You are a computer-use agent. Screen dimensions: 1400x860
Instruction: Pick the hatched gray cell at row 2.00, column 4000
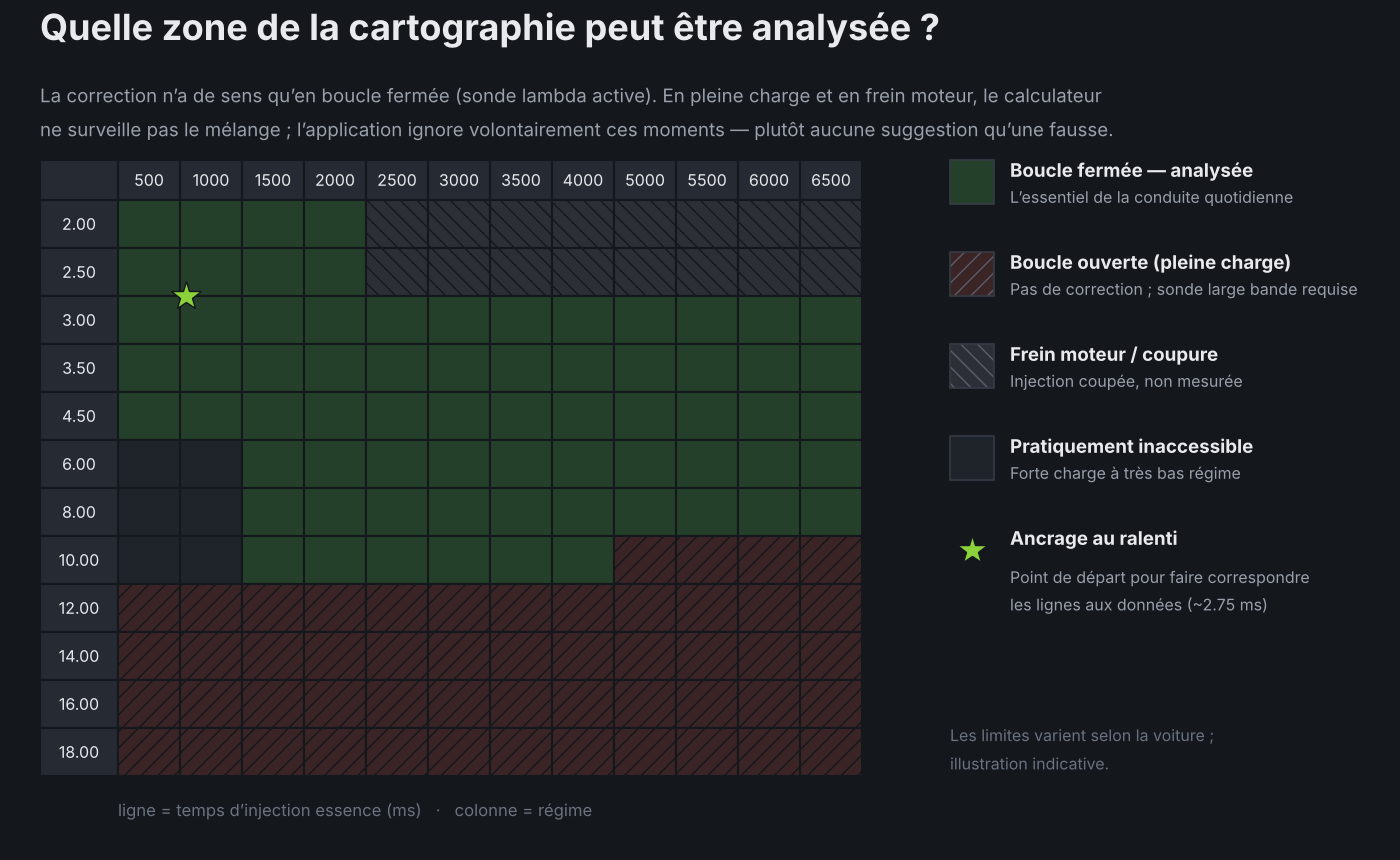(583, 224)
